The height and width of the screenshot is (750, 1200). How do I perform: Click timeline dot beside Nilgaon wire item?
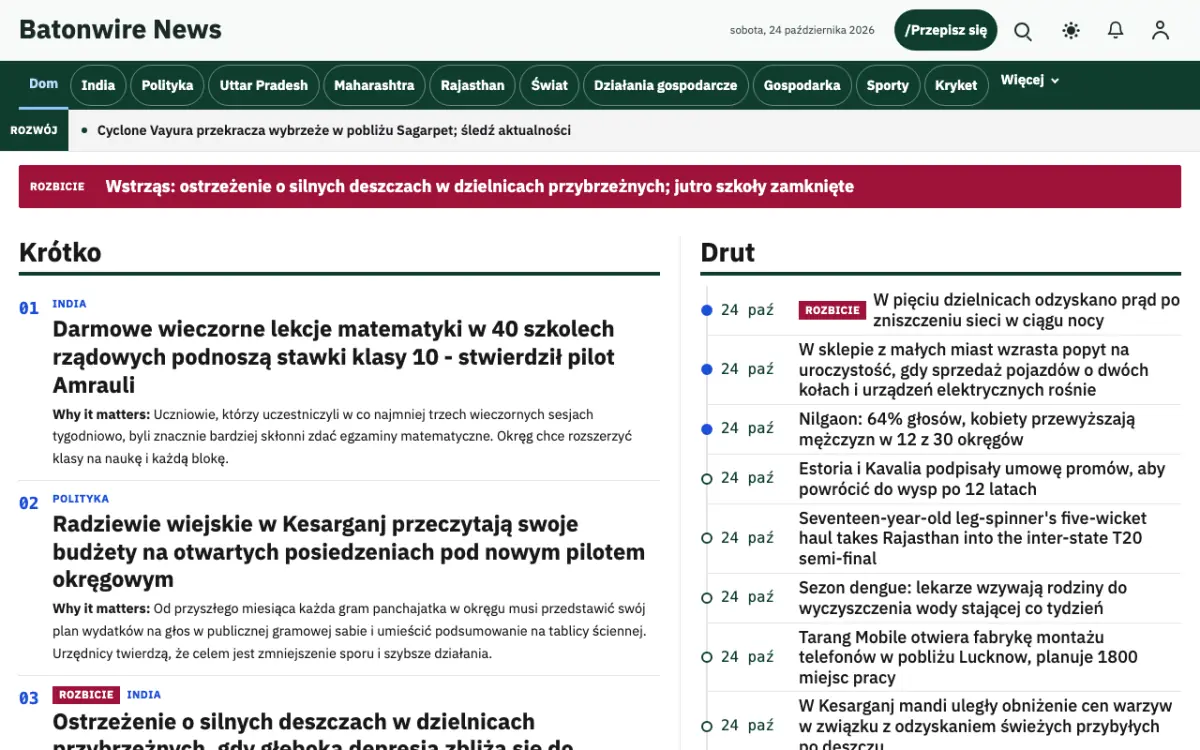coord(707,429)
